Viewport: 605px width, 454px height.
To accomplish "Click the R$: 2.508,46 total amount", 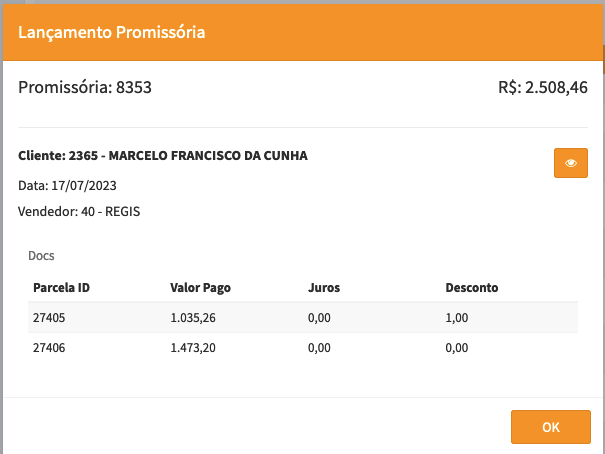I will (542, 88).
